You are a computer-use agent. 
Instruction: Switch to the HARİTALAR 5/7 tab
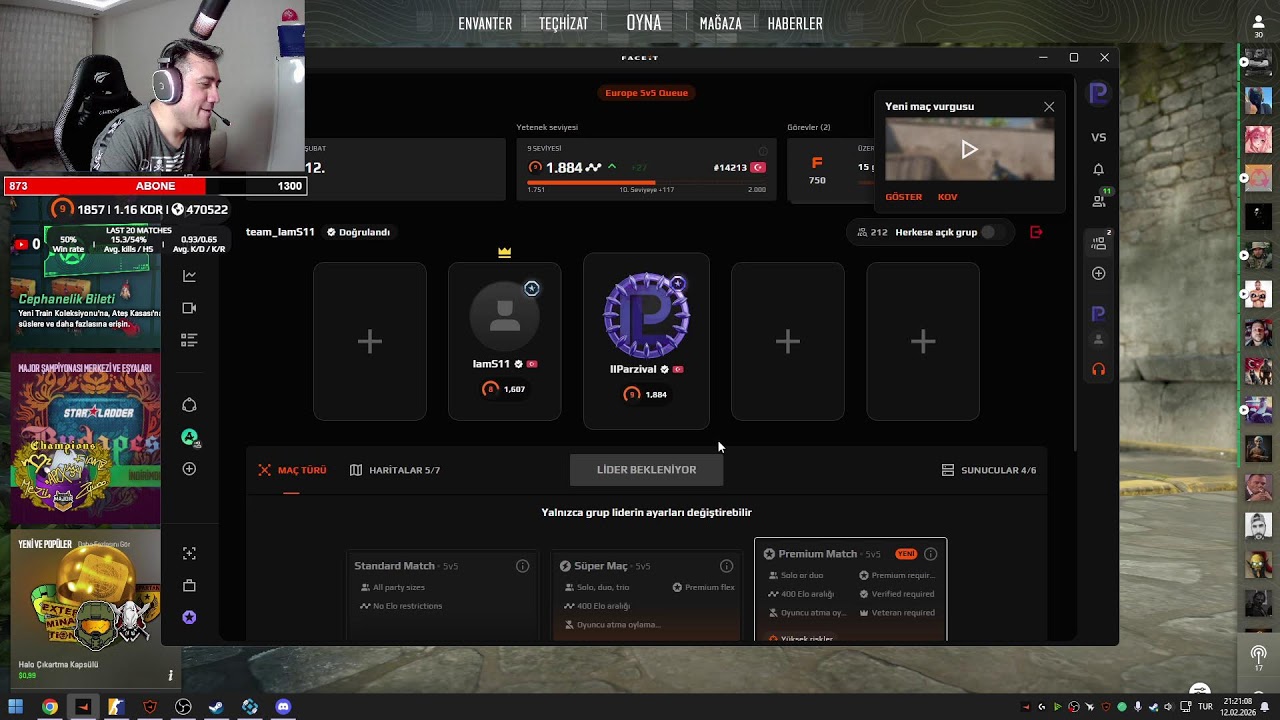coord(395,470)
